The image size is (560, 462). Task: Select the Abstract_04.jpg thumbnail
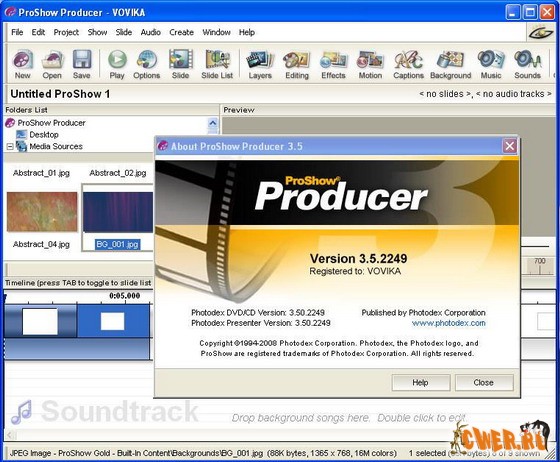coord(42,211)
